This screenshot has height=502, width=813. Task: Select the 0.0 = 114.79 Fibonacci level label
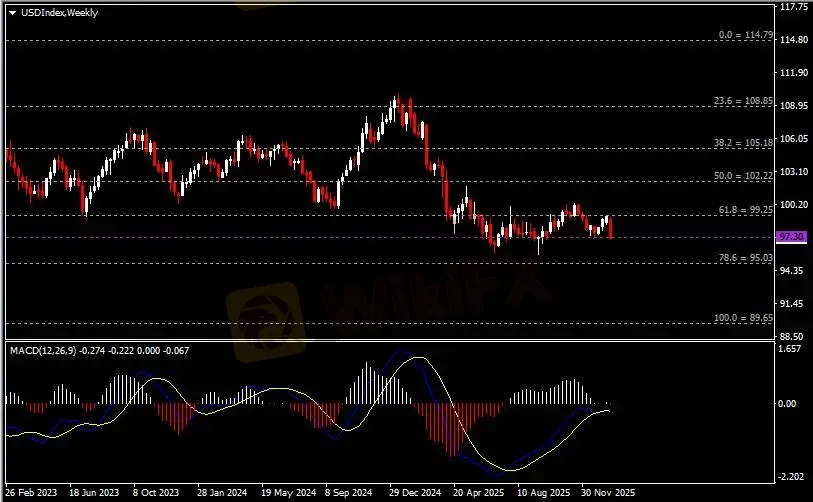point(746,35)
